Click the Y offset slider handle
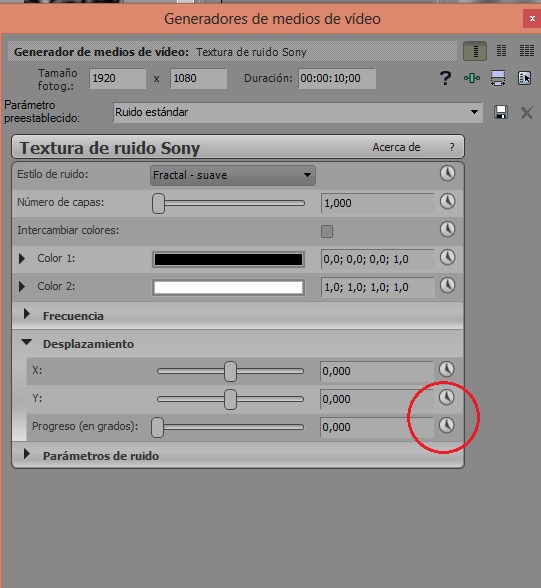Viewport: 541px width, 588px height. 230,399
